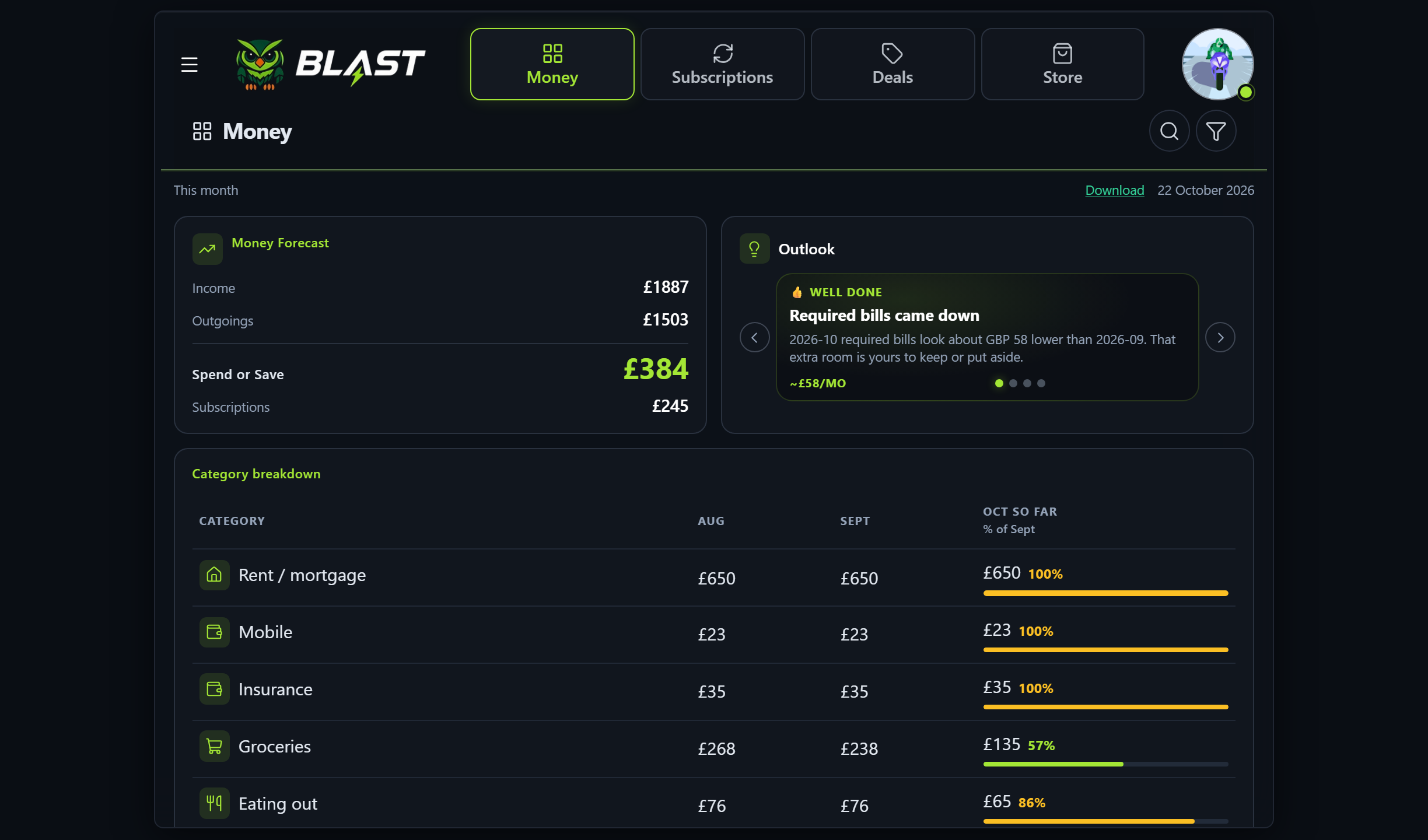Image resolution: width=1428 pixels, height=840 pixels.
Task: Click the Groceries Sept value £238
Action: (859, 749)
